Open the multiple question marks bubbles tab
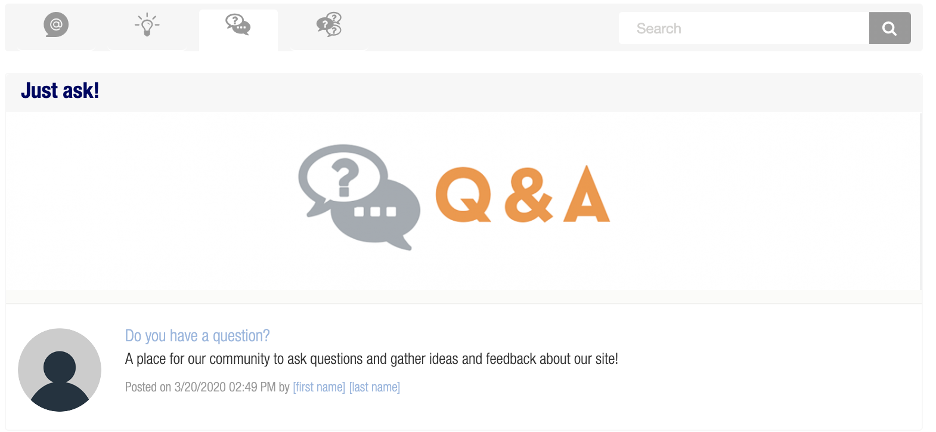The width and height of the screenshot is (936, 432). tap(329, 25)
